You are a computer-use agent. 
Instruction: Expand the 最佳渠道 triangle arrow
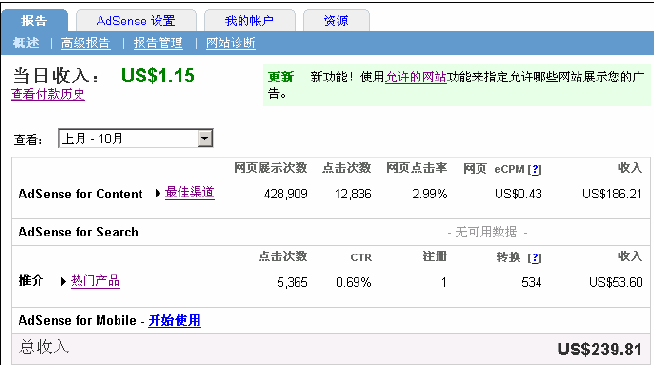158,193
